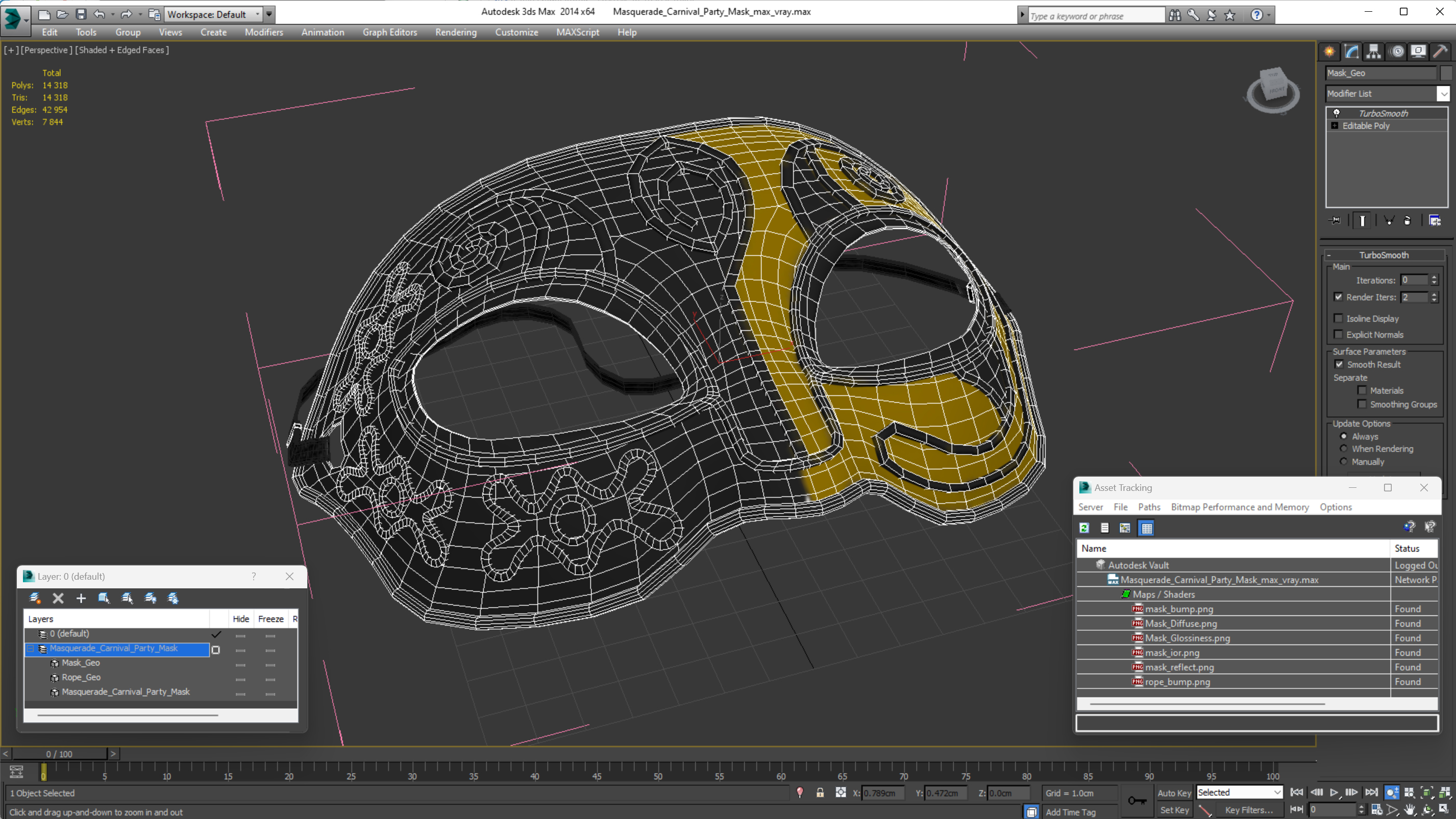Image resolution: width=1456 pixels, height=819 pixels.
Task: Open the Workspace: Default dropdown
Action: coord(214,14)
